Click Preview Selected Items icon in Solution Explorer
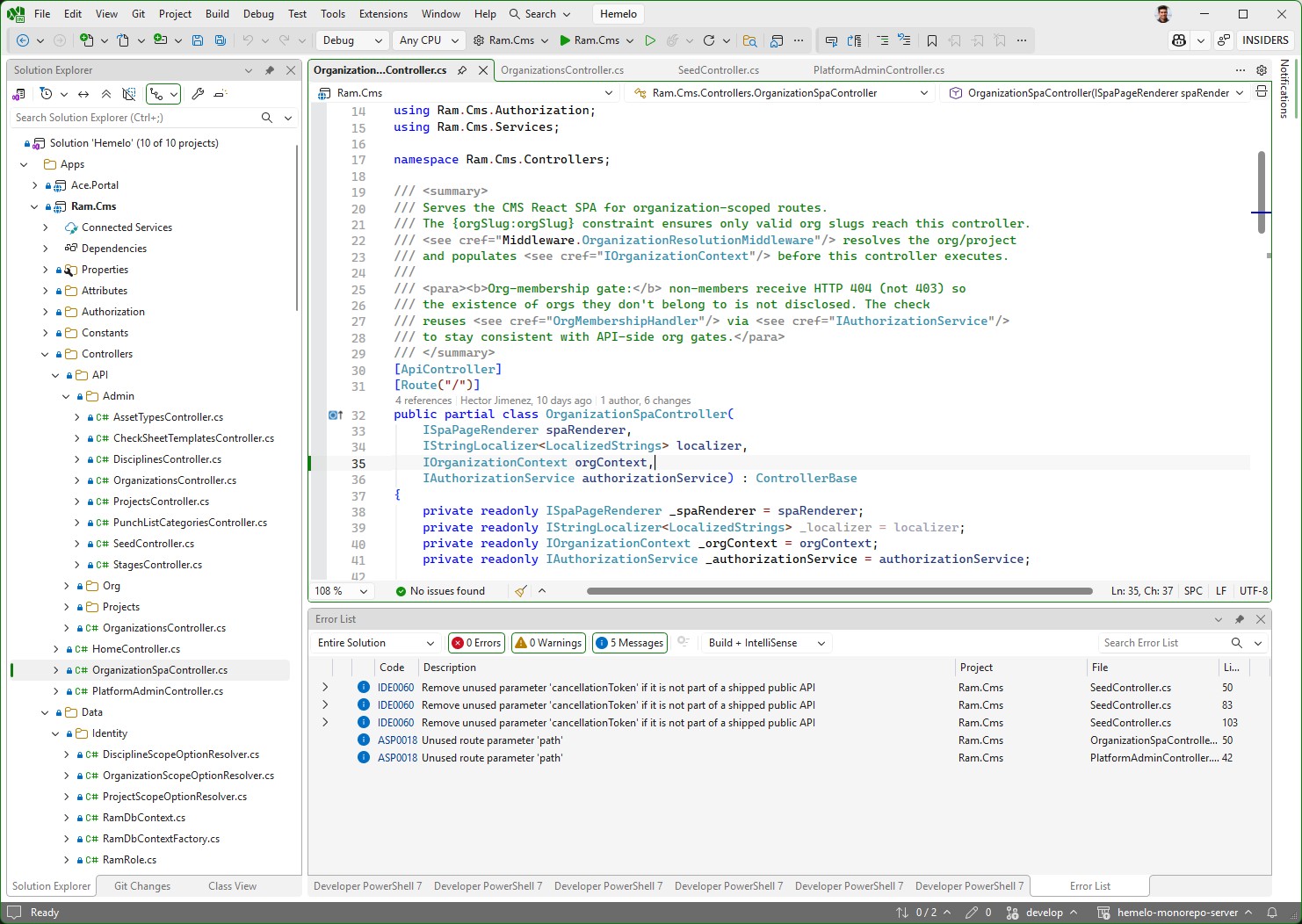The height and width of the screenshot is (924, 1302). 221,94
